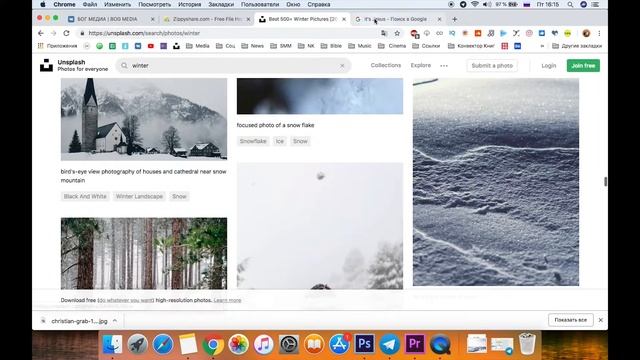Open the Приложения apps shortcut

57,46
